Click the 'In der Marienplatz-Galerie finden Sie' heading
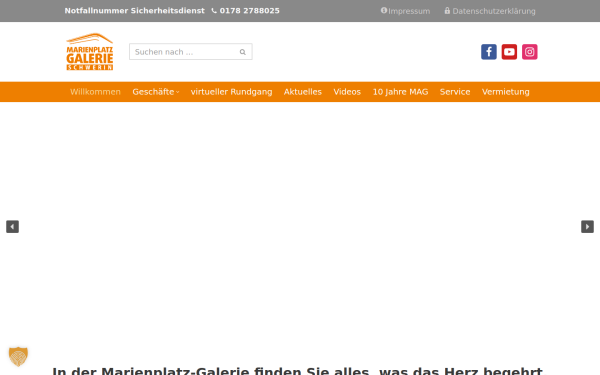The width and height of the screenshot is (600, 375). click(x=298, y=371)
